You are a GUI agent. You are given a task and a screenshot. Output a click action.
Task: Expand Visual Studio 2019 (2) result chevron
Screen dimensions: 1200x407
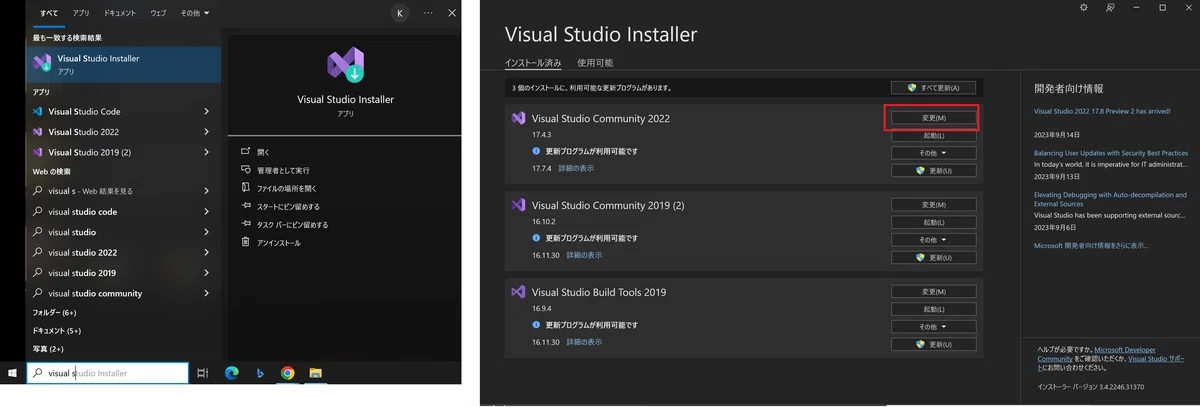click(206, 152)
